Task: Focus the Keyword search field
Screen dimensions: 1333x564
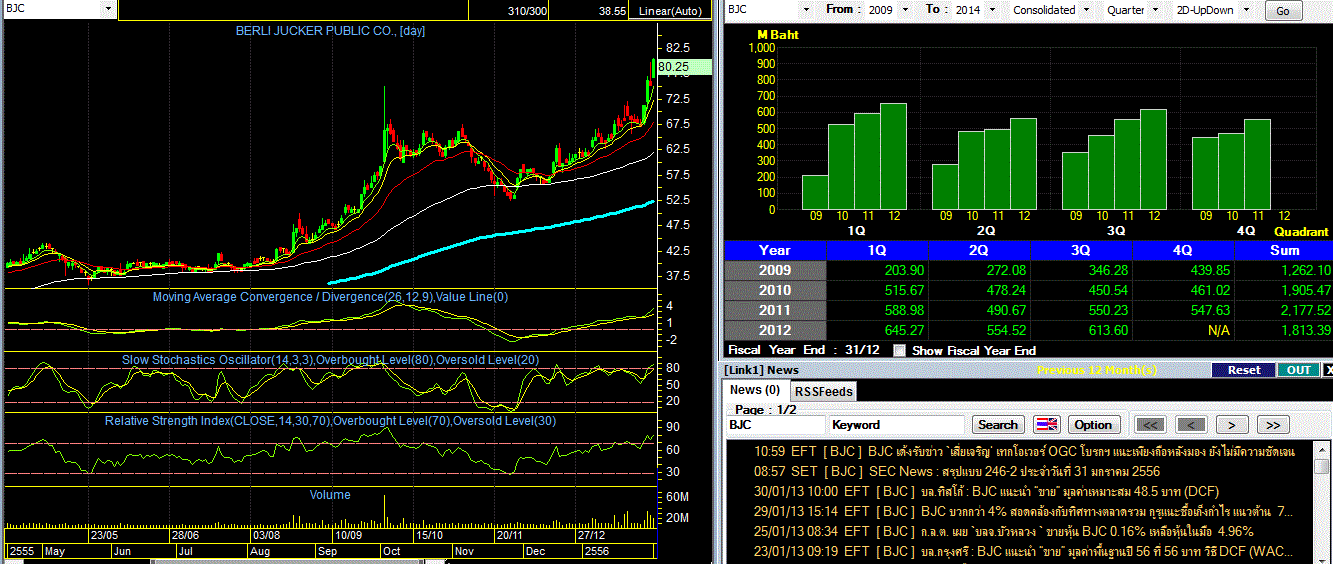Action: [x=897, y=425]
